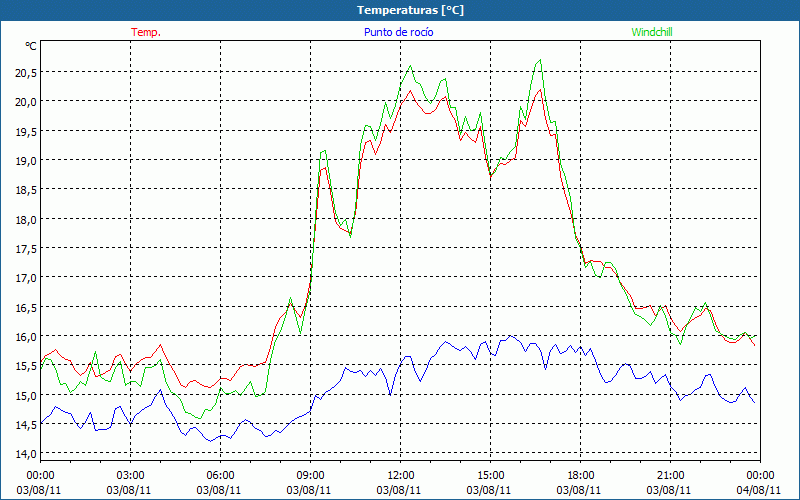
Task: Click the 15:00 time label on the x-axis
Action: point(490,476)
